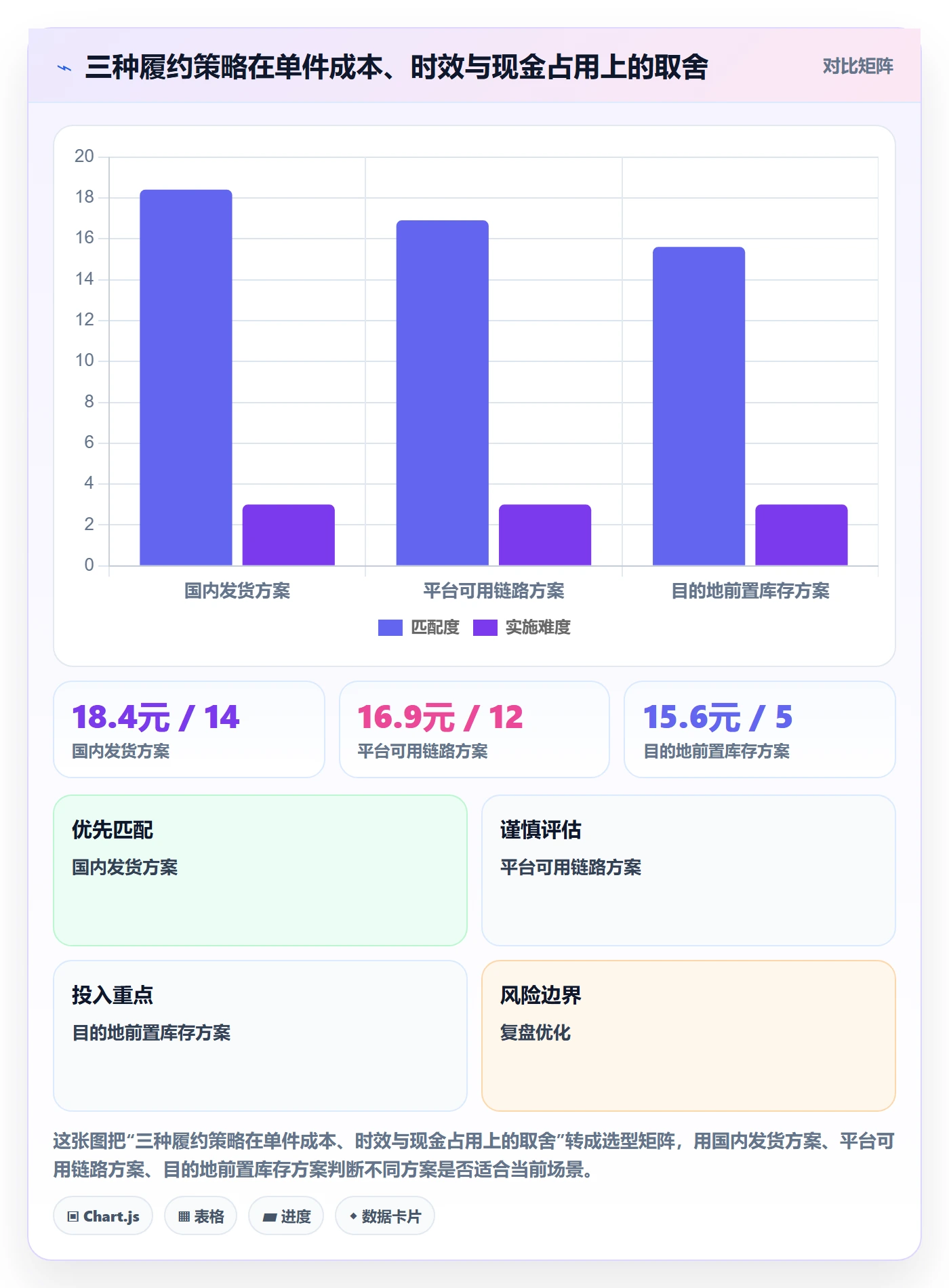Click the 实施难度 bar for 目的地前置库存方案

[x=801, y=535]
